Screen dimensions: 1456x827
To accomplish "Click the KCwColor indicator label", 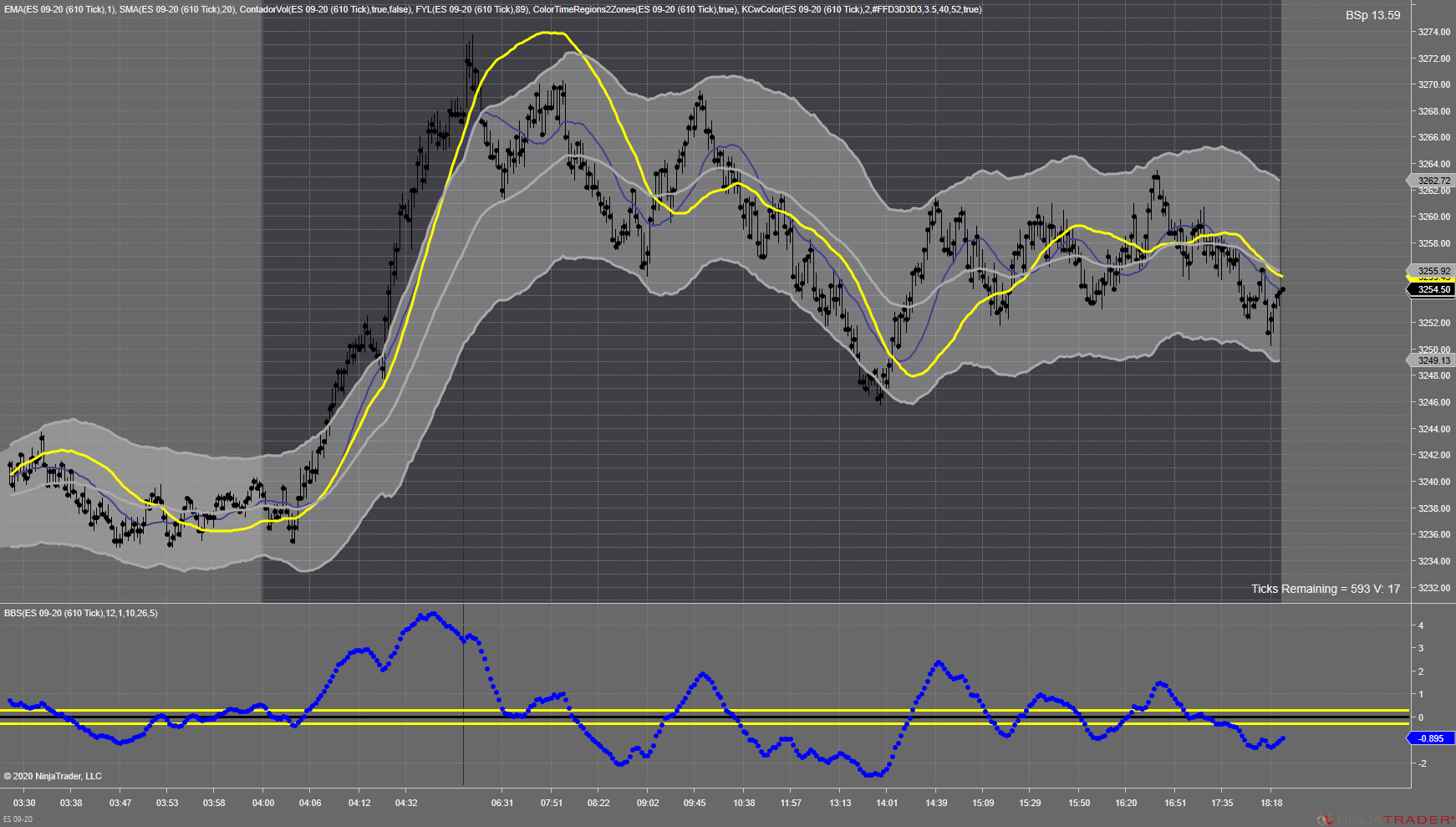I will pyautogui.click(x=862, y=10).
